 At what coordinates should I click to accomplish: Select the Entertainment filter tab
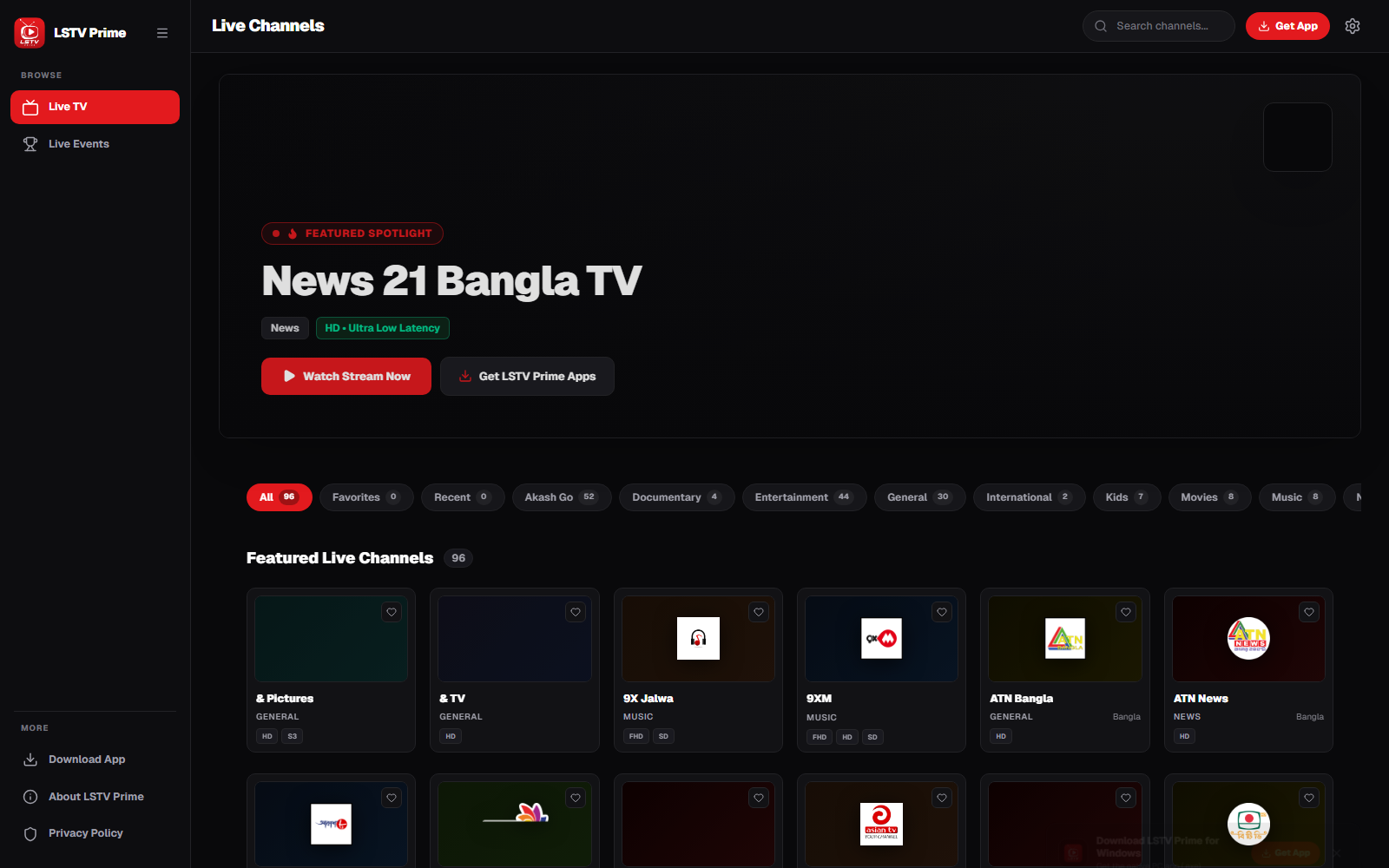click(804, 497)
